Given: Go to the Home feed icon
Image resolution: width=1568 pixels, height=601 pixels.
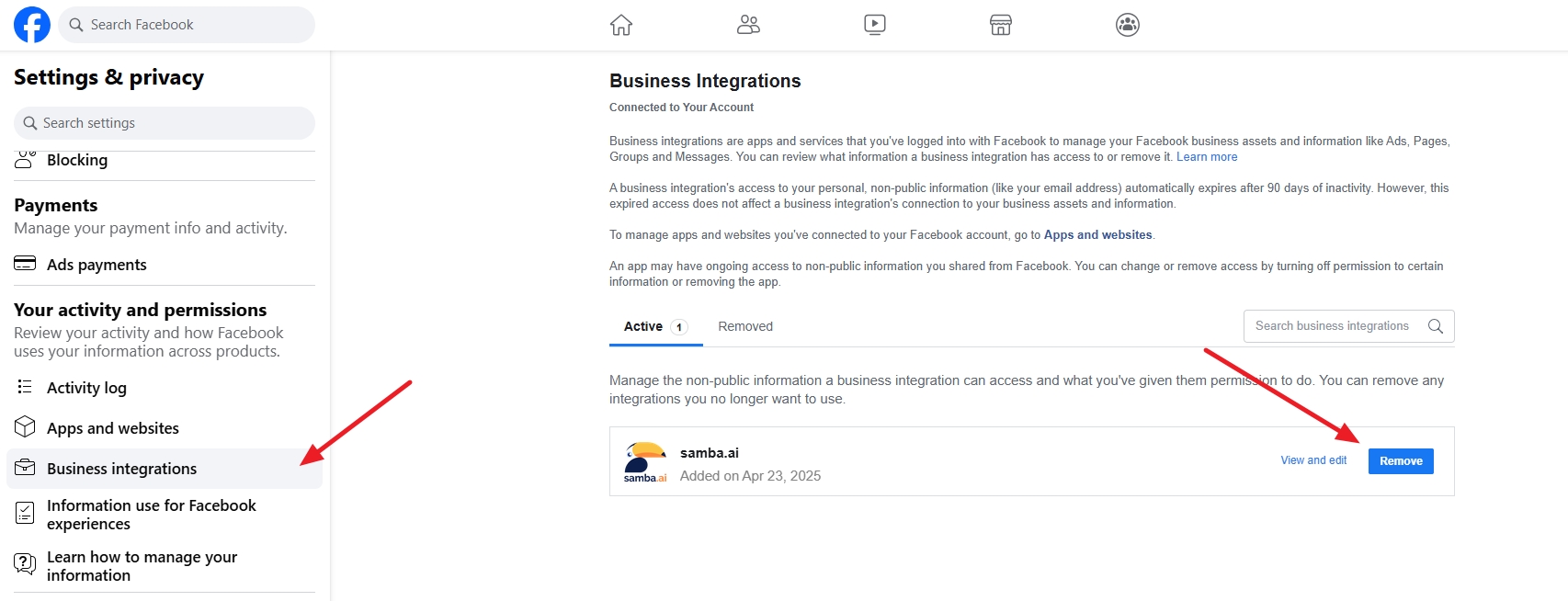Looking at the screenshot, I should point(621,25).
